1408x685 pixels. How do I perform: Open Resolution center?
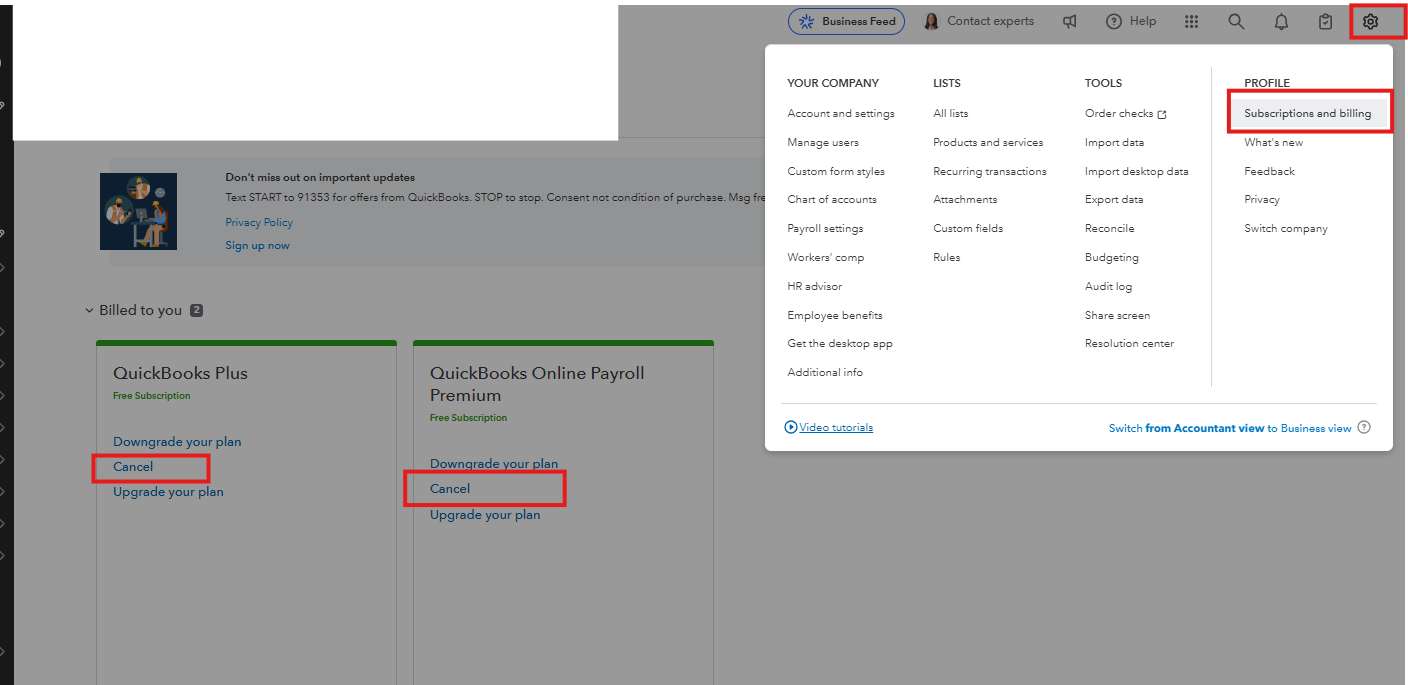(x=1130, y=343)
